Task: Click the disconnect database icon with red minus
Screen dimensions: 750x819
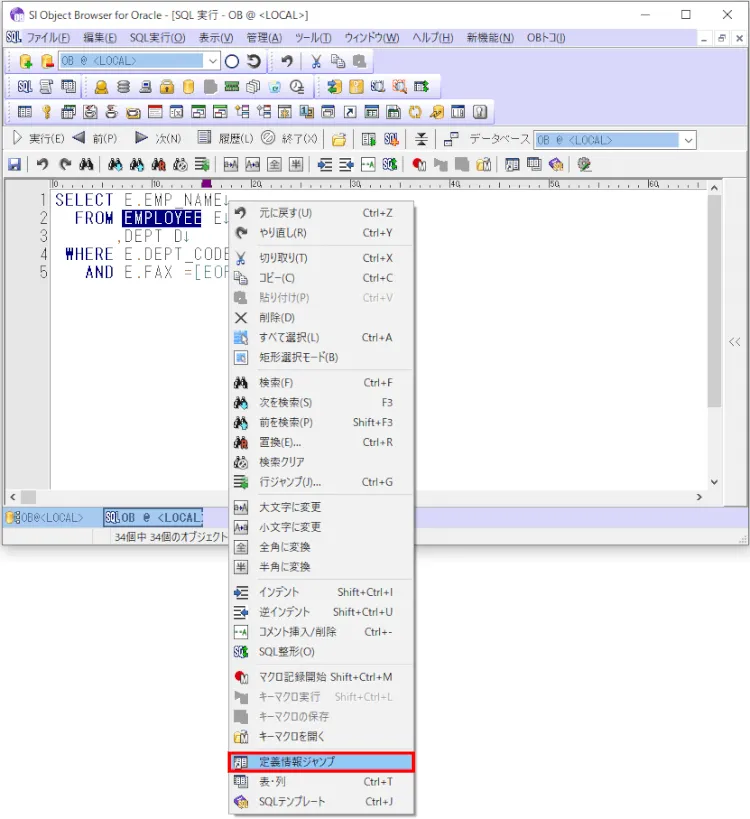Action: (47, 62)
